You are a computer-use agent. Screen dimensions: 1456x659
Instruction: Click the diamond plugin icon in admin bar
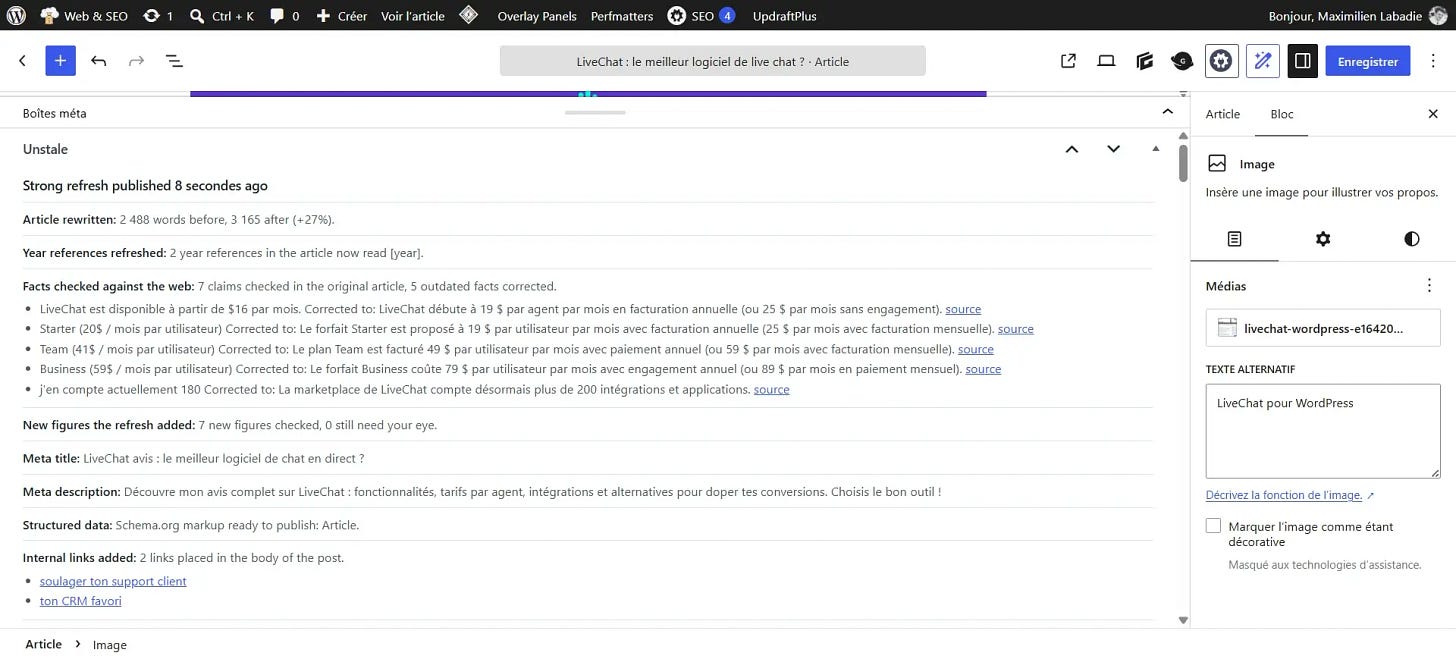click(468, 15)
